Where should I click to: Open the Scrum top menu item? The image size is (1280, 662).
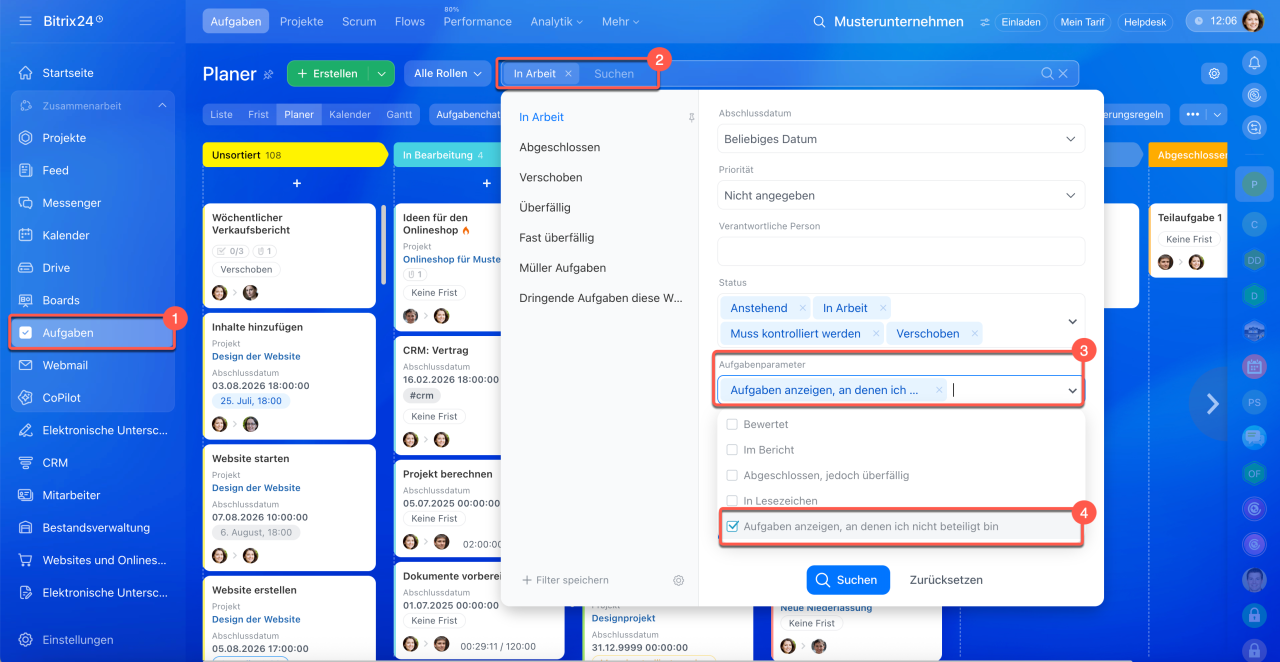tap(359, 21)
